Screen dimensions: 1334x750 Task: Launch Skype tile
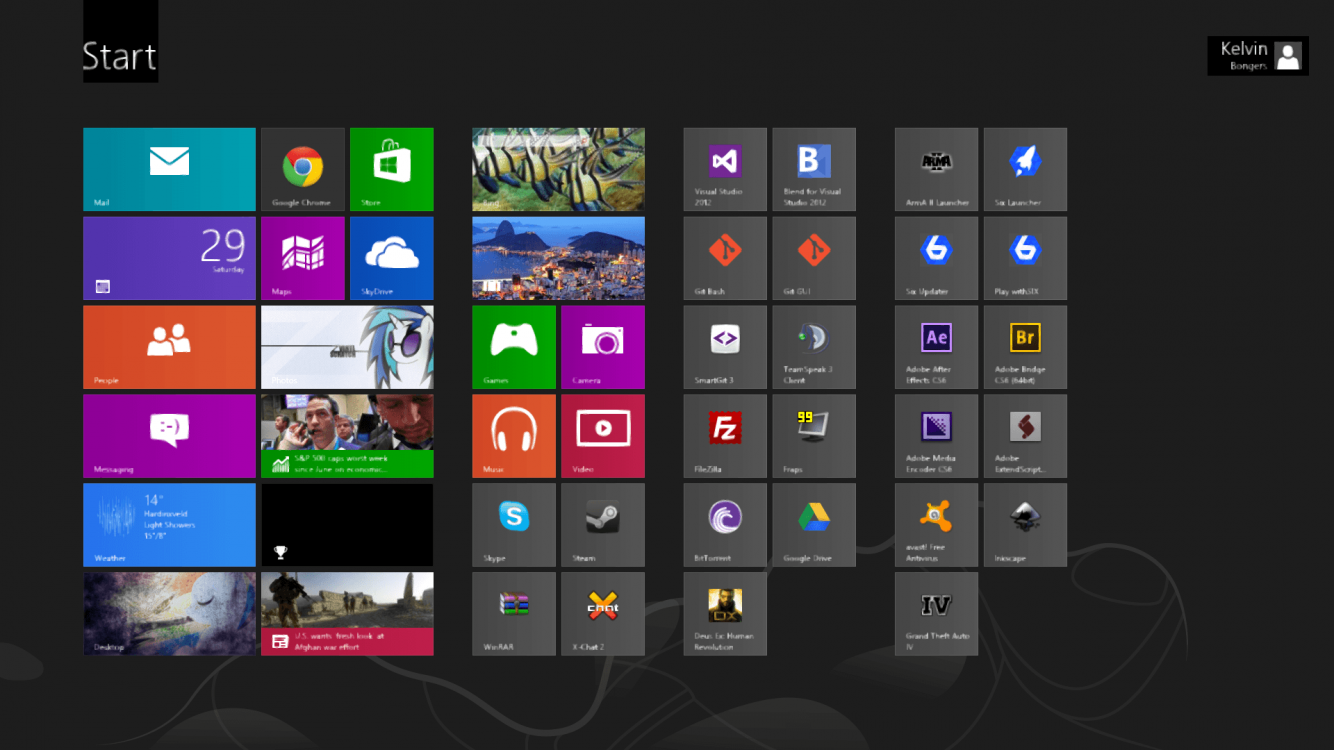point(513,525)
